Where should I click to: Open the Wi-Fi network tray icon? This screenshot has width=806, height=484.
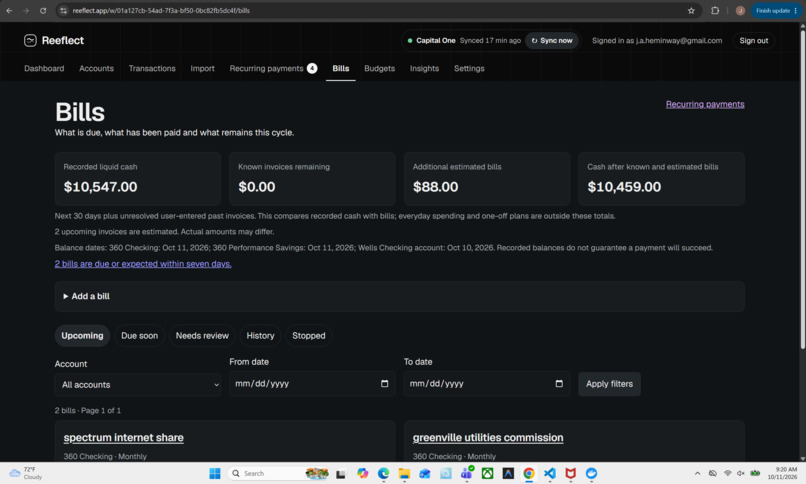click(727, 473)
